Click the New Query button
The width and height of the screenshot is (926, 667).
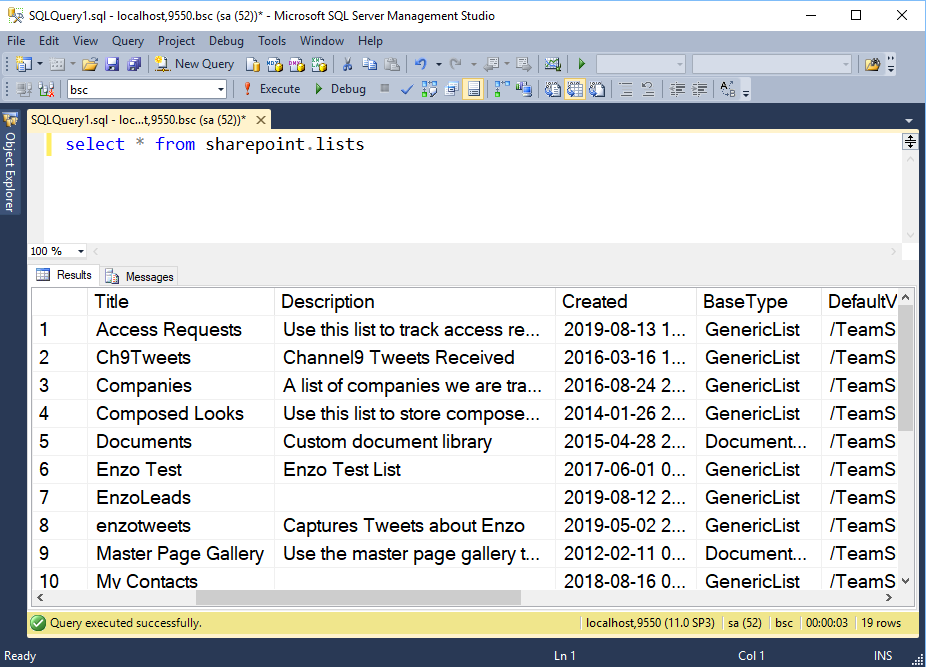pyautogui.click(x=194, y=64)
